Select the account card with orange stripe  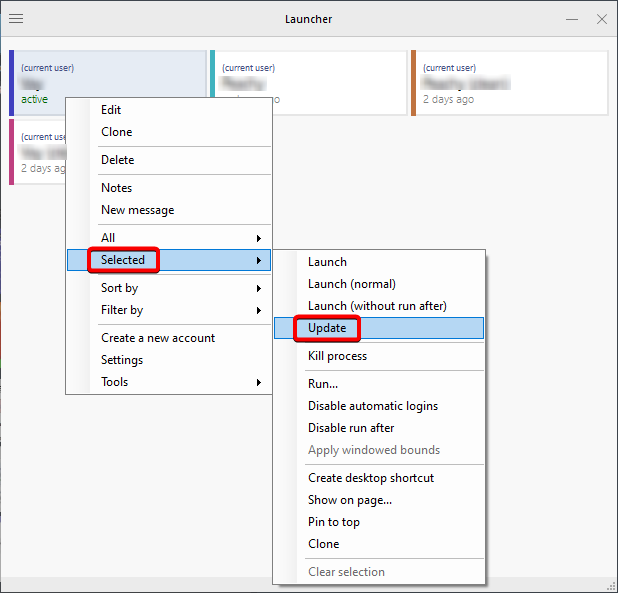tap(509, 83)
